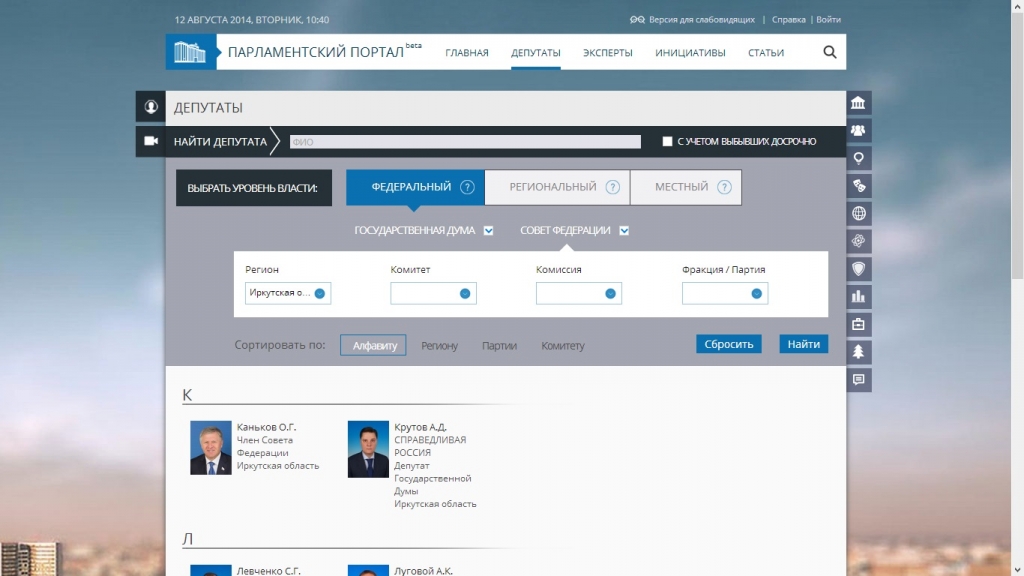This screenshot has height=576, width=1024.
Task: Open the Комитет dropdown
Action: (434, 293)
